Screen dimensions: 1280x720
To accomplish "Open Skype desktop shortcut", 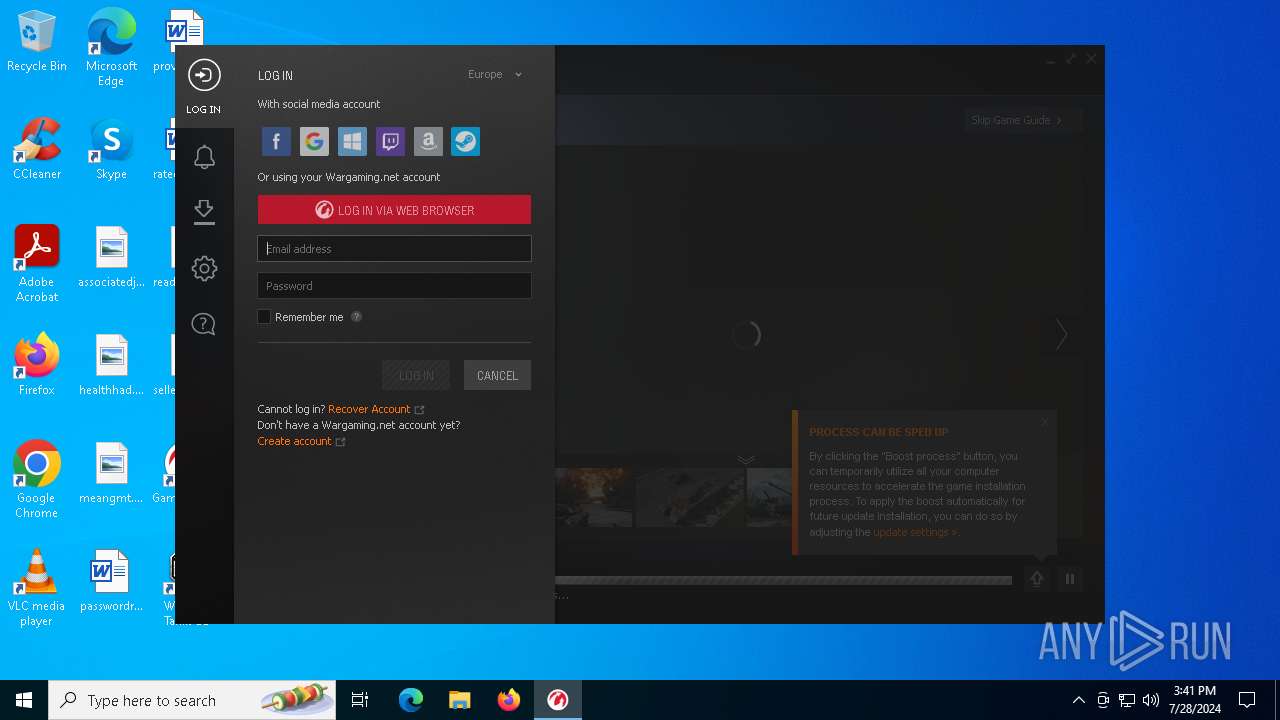I will pyautogui.click(x=111, y=150).
